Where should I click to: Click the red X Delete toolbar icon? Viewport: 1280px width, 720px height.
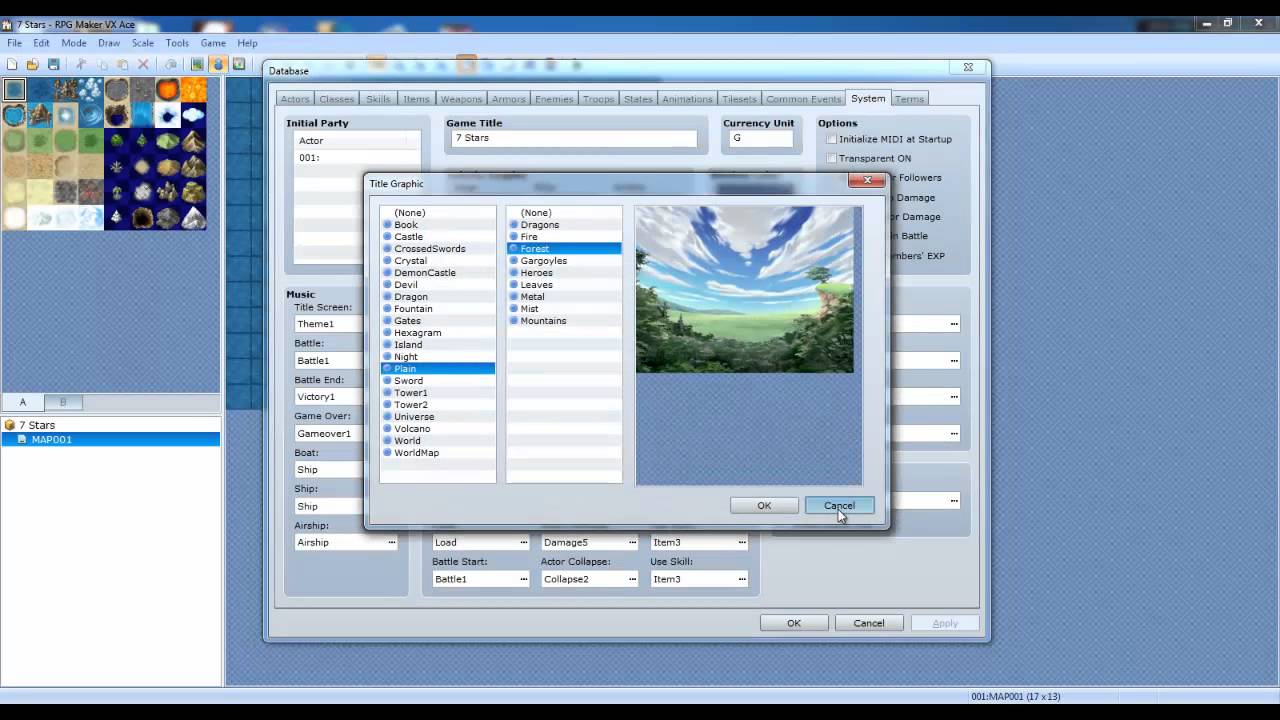[143, 64]
